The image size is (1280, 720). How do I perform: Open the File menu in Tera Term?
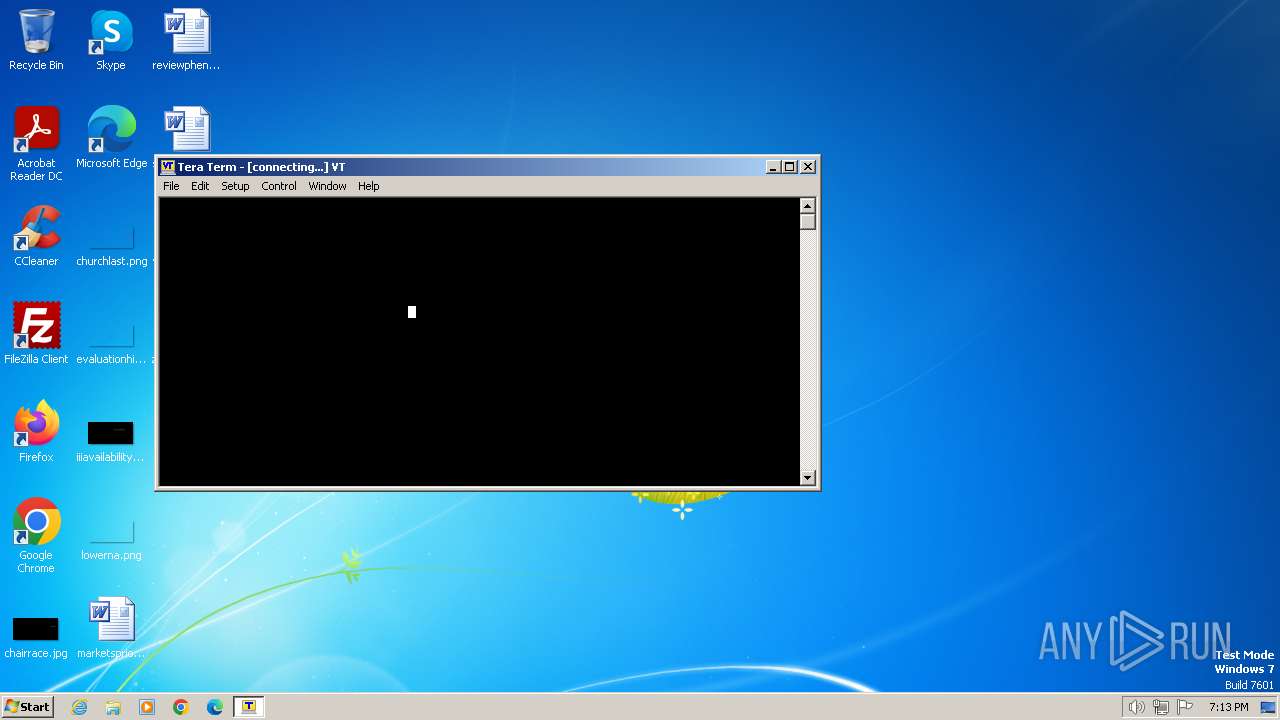171,186
